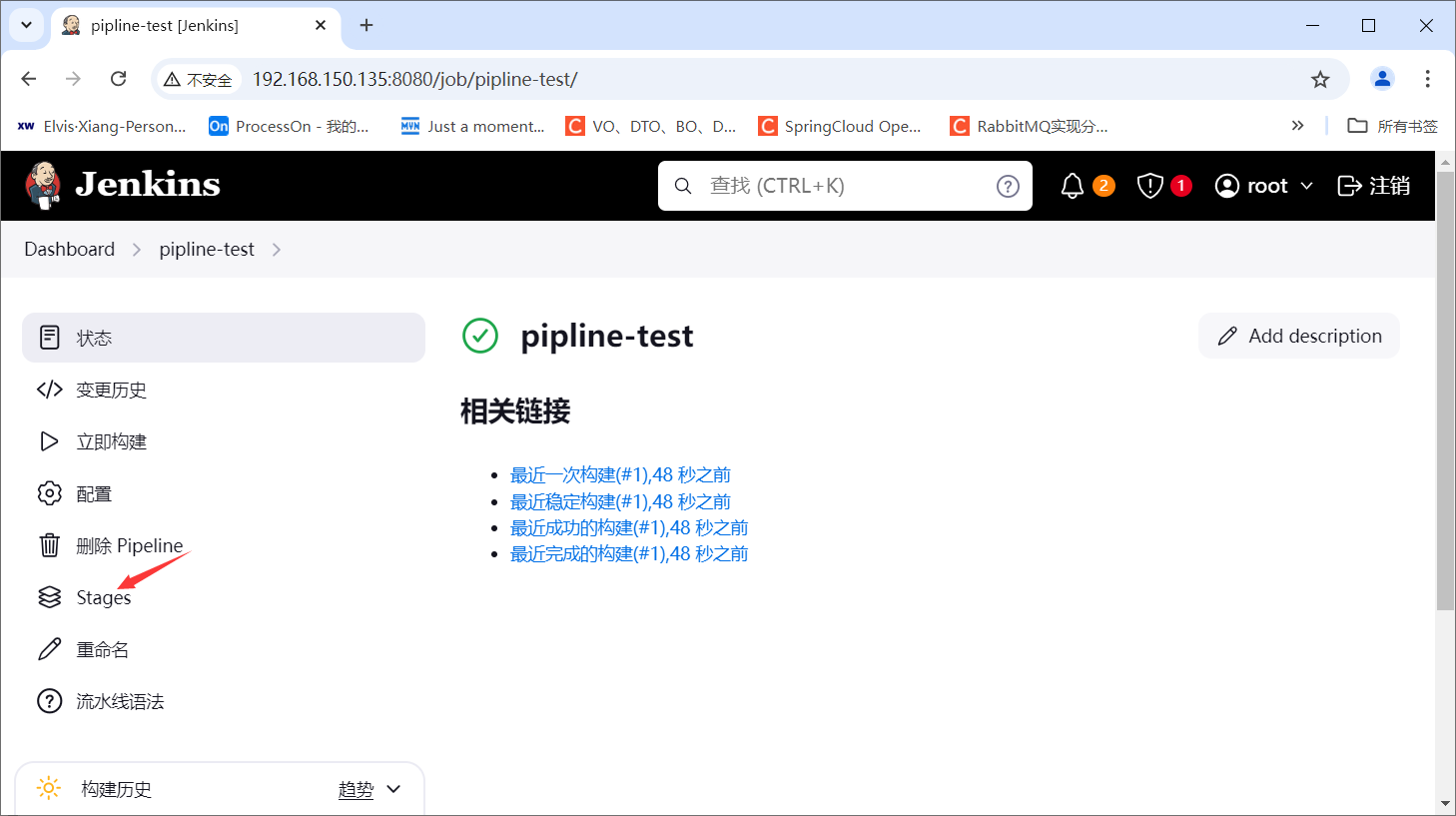The width and height of the screenshot is (1456, 816).
Task: Click the Jenkins butler logo icon
Action: [42, 186]
